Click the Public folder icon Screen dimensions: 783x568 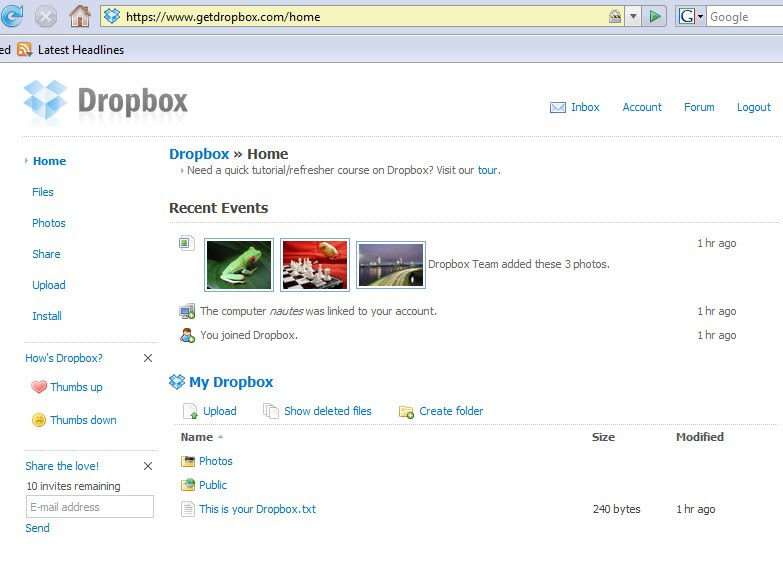click(x=188, y=485)
